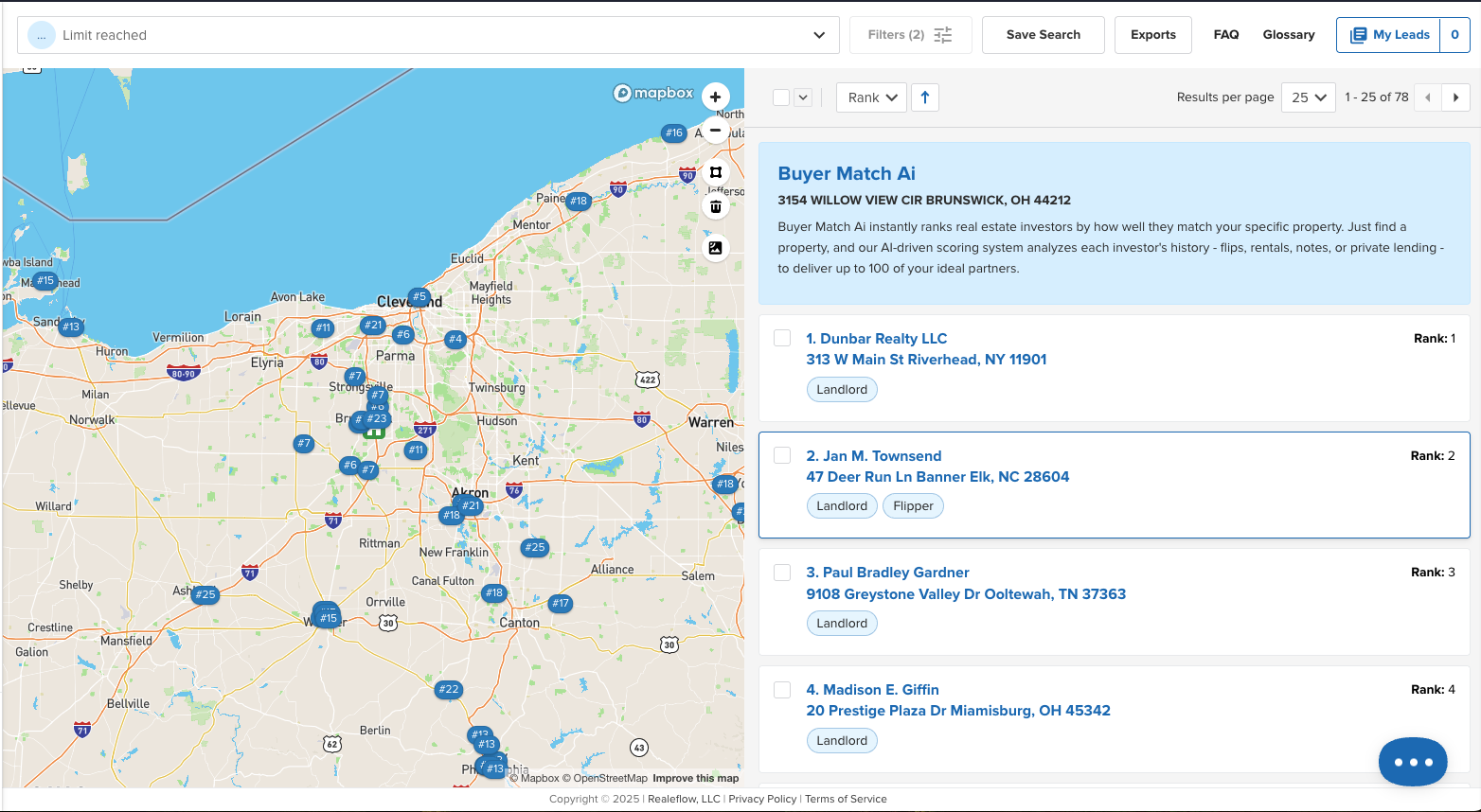Image resolution: width=1481 pixels, height=812 pixels.
Task: Select map marker #4 east of Parma
Action: click(455, 339)
